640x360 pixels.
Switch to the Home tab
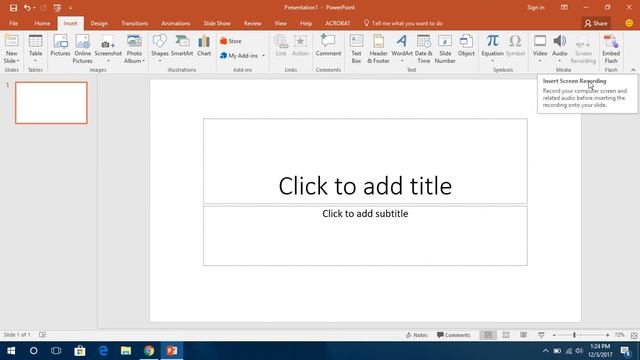click(x=42, y=23)
